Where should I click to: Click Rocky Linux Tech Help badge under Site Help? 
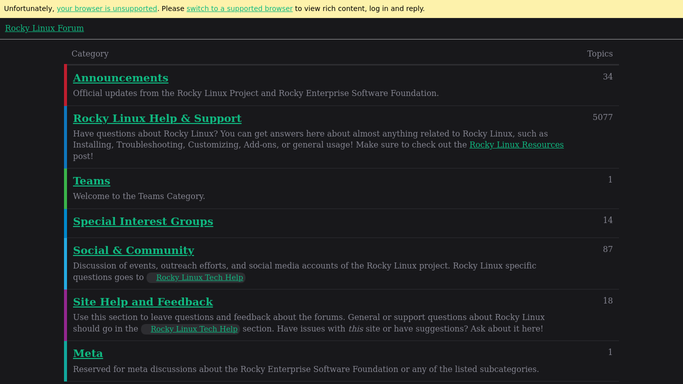[190, 329]
